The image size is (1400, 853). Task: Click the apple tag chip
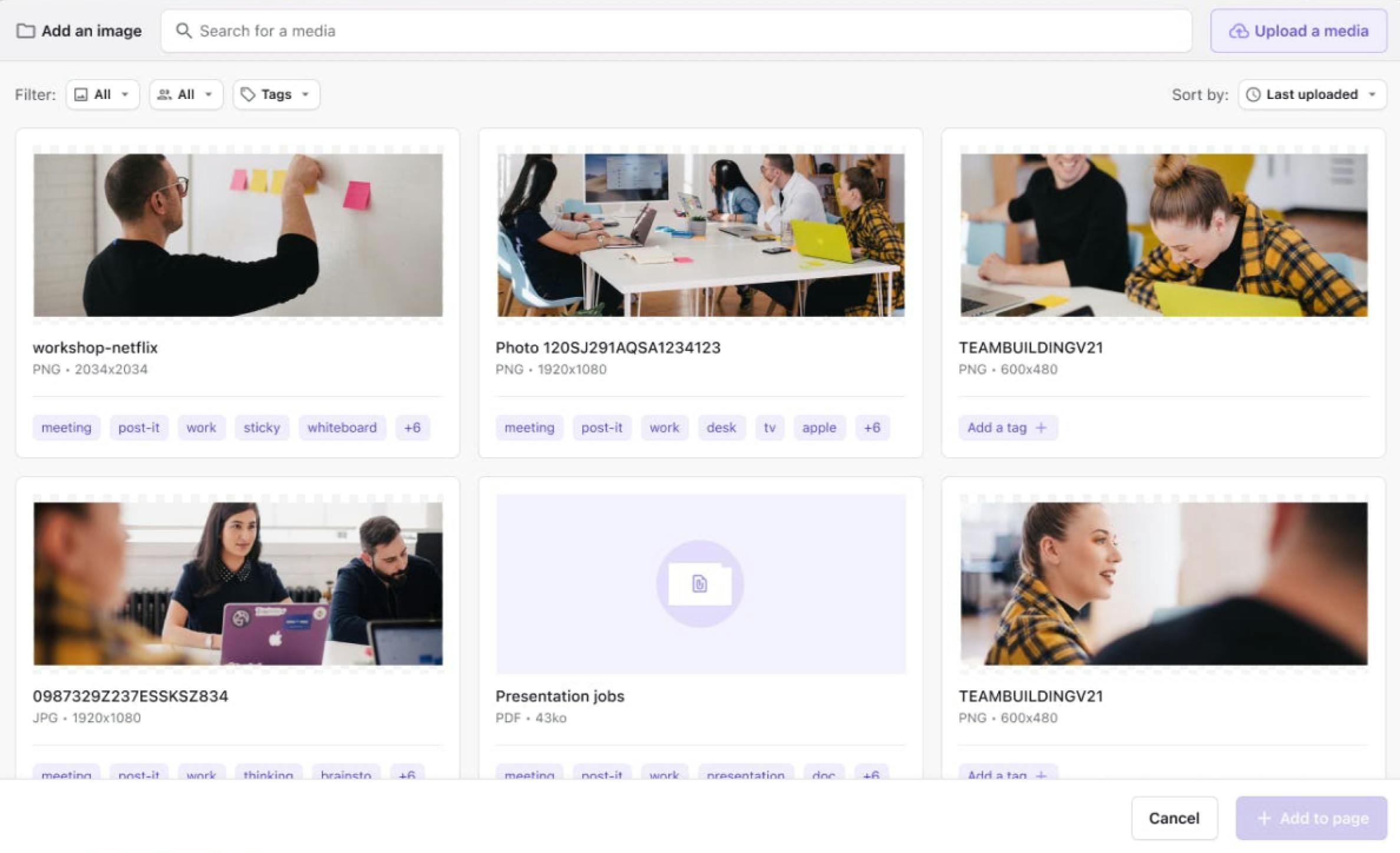818,428
